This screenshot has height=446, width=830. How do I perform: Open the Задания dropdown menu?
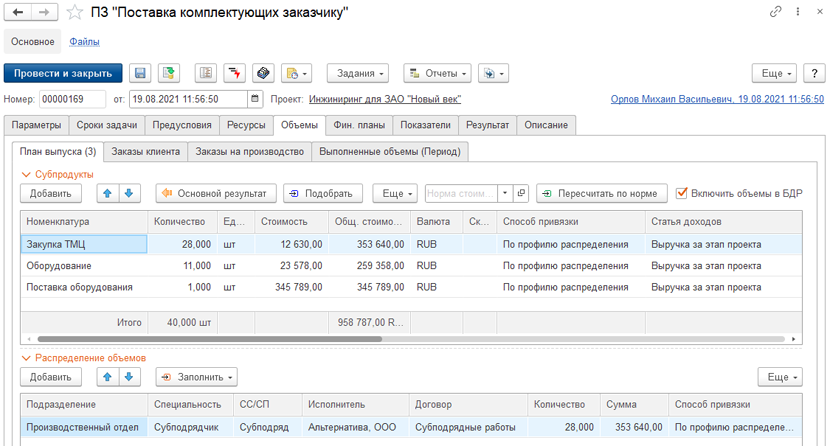(x=358, y=74)
